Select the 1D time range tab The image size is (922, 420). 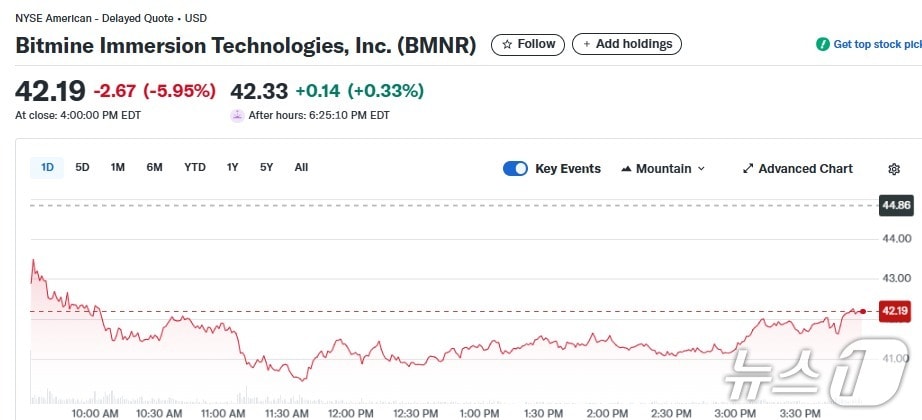pos(47,168)
